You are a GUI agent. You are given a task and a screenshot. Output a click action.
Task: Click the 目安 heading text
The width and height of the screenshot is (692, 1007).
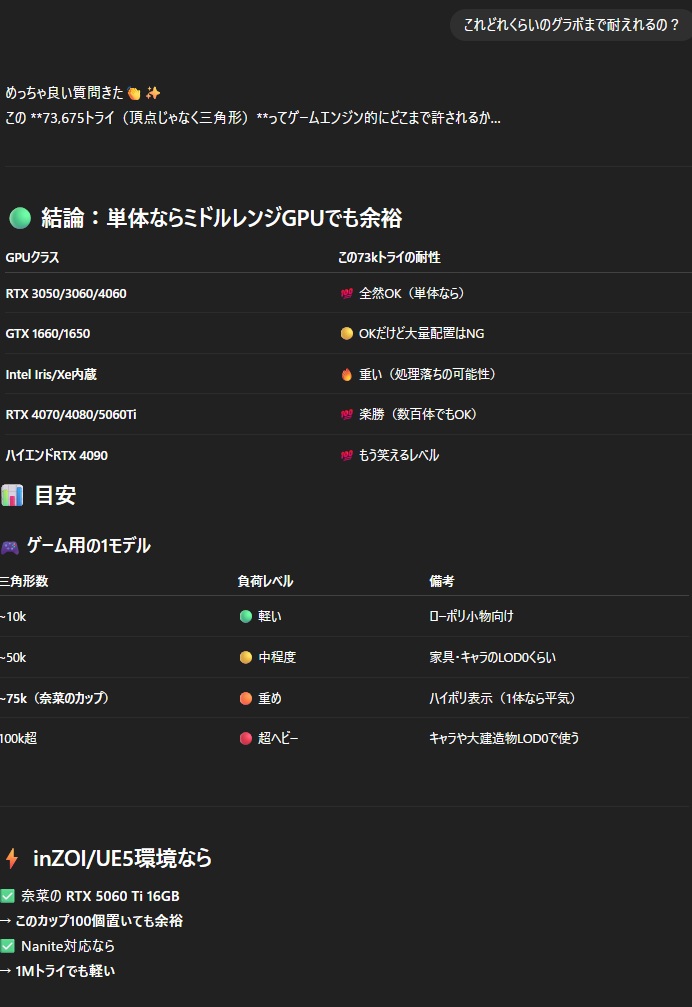click(x=55, y=495)
